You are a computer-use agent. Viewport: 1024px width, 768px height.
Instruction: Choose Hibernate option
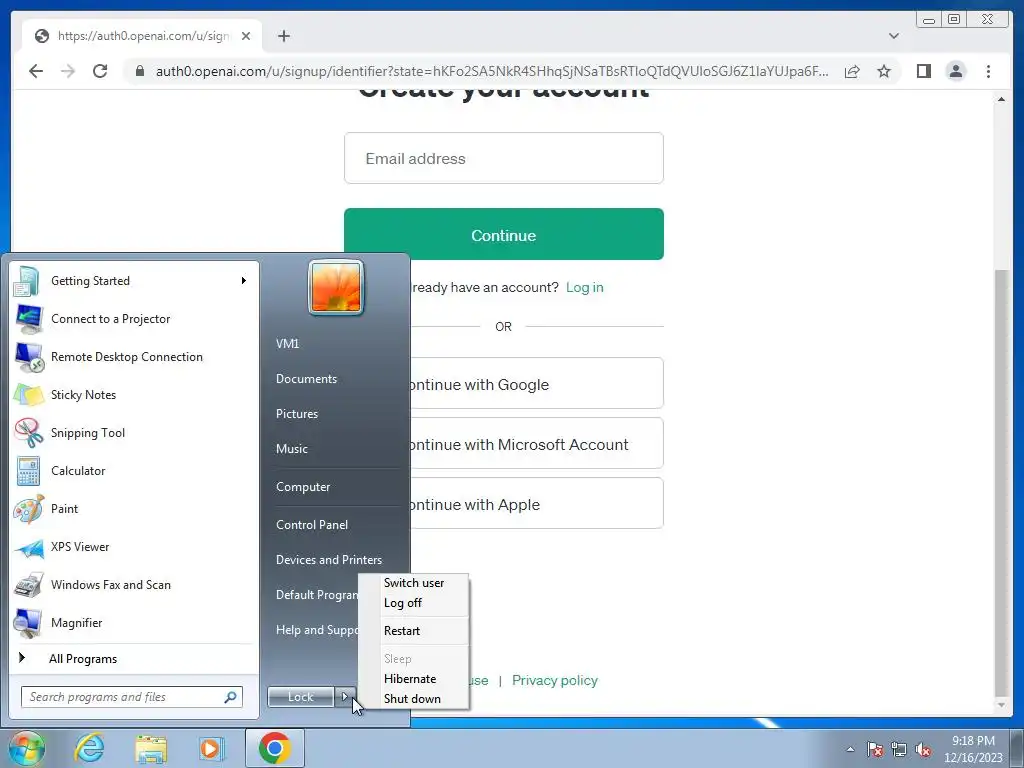pyautogui.click(x=413, y=679)
